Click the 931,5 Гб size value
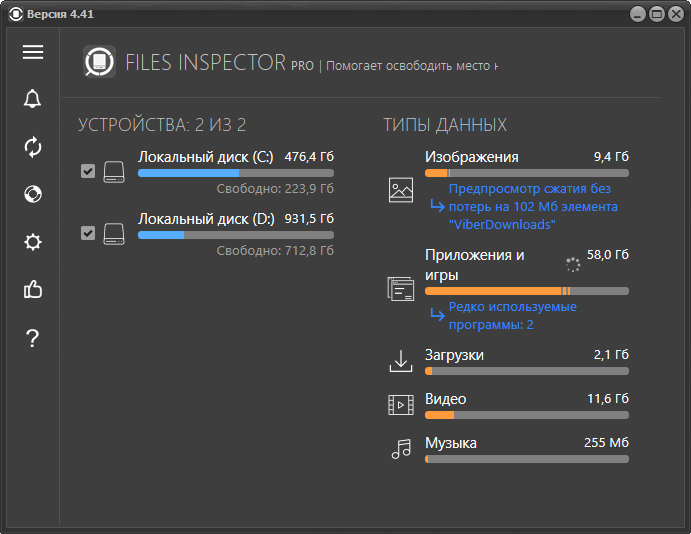This screenshot has width=691, height=534. 309,219
